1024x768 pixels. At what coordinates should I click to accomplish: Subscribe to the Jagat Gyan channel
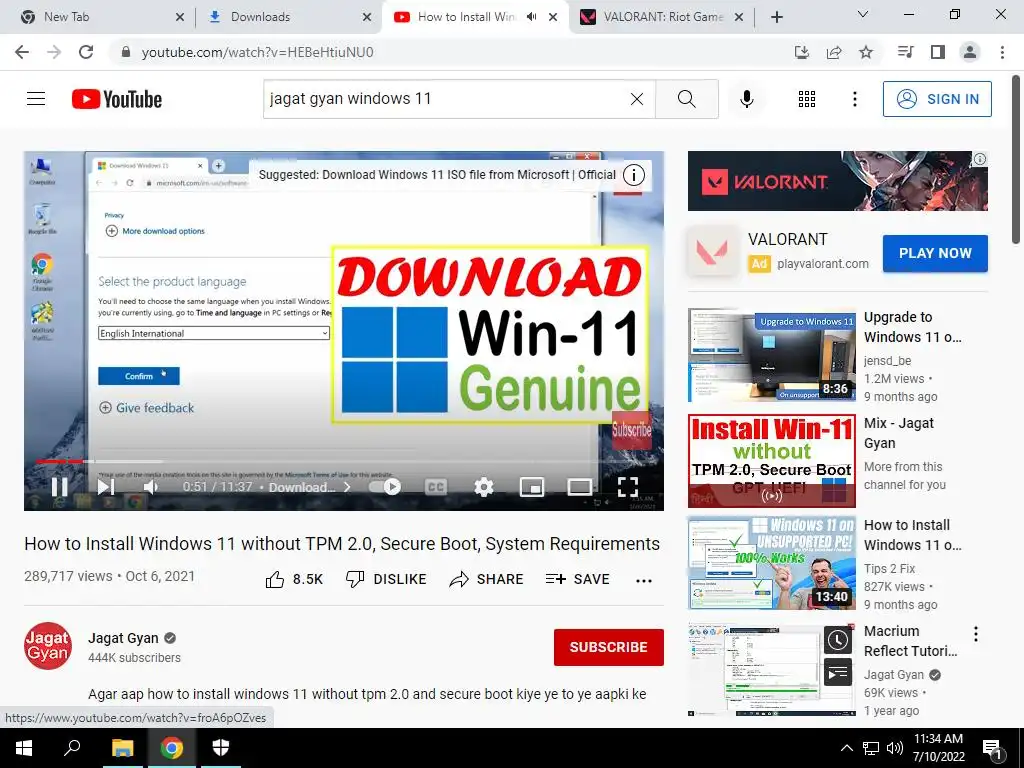(609, 647)
